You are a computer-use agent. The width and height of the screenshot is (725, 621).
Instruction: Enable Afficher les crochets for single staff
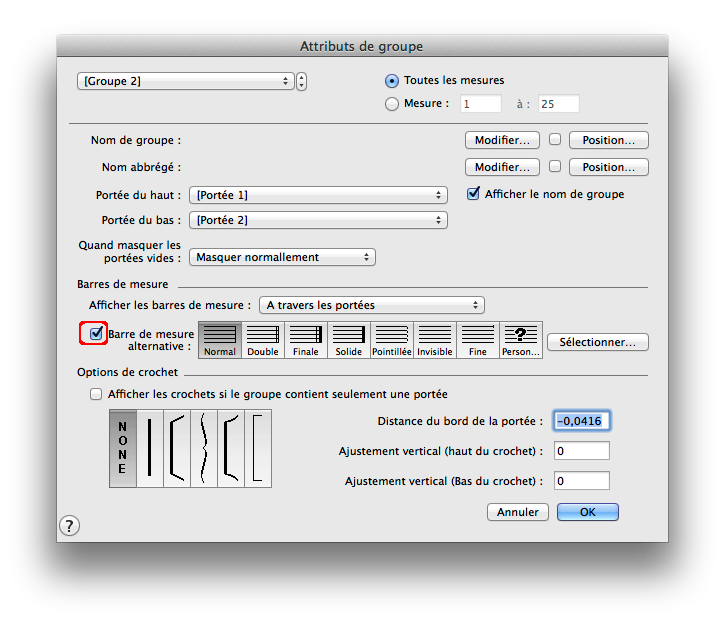point(96,394)
